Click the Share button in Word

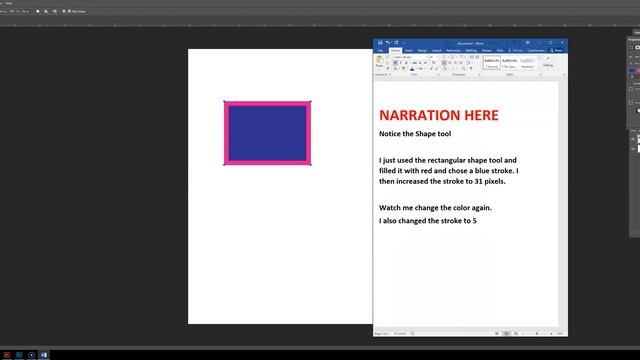[x=556, y=51]
